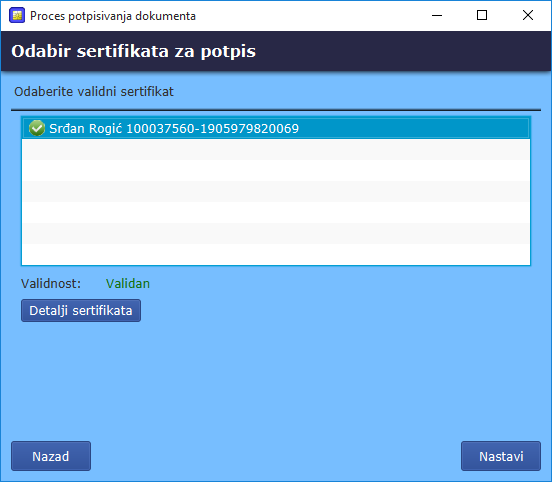Maximize the Proces potpisivanja dokumenta window
Screen dimensions: 552x482
[x=482, y=15]
